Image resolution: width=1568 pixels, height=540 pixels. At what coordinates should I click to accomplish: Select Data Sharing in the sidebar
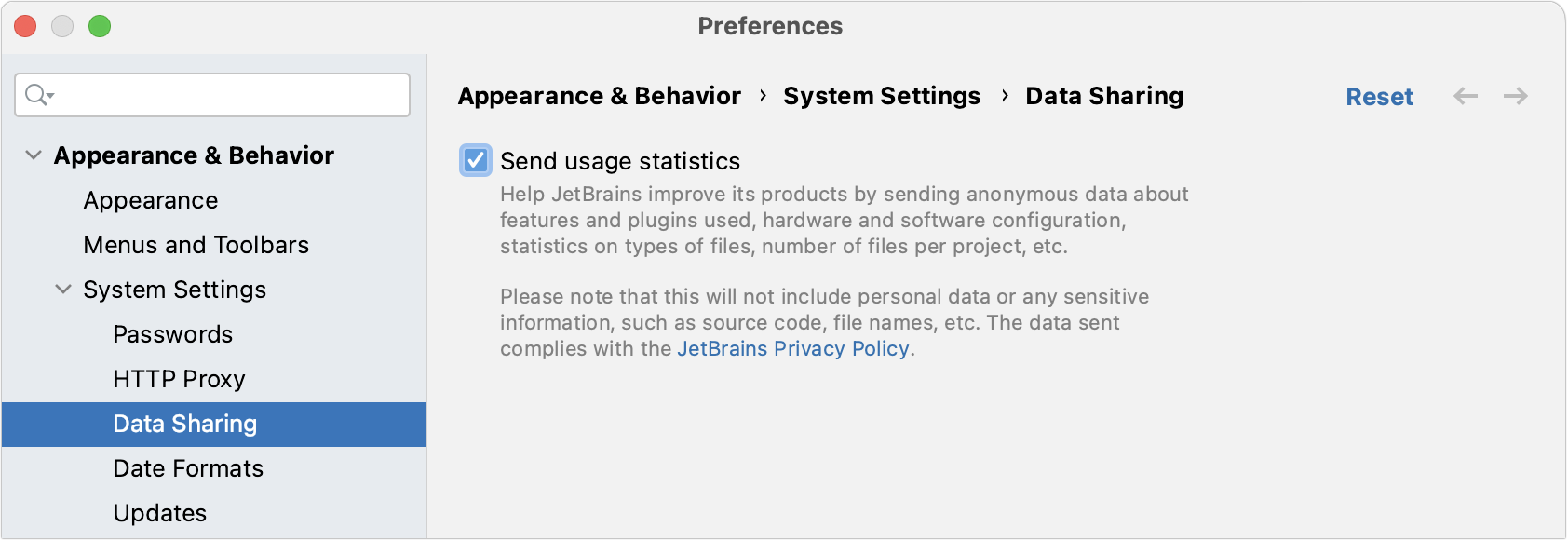click(x=184, y=424)
